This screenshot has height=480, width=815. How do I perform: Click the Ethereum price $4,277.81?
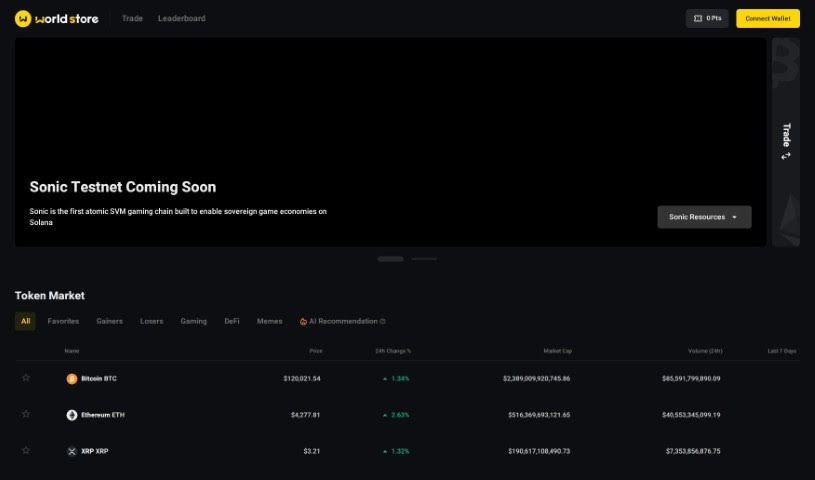point(306,415)
